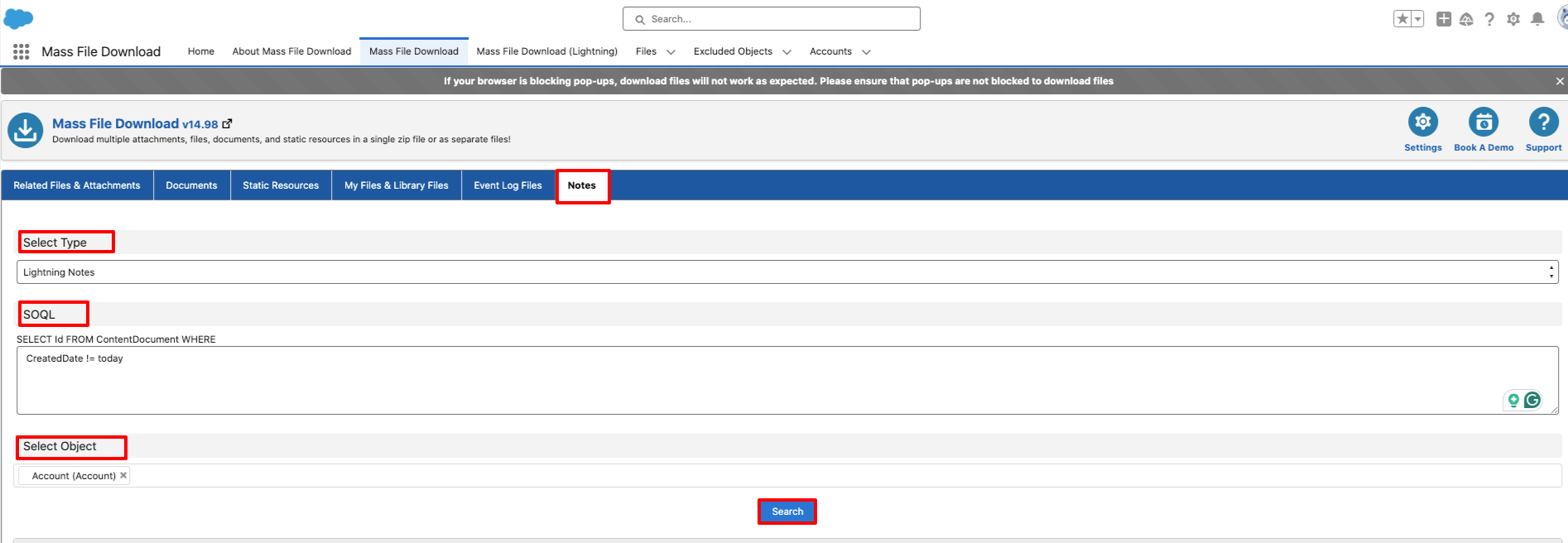The image size is (1568, 543).
Task: Open About Mass File Download nav item
Action: click(291, 51)
